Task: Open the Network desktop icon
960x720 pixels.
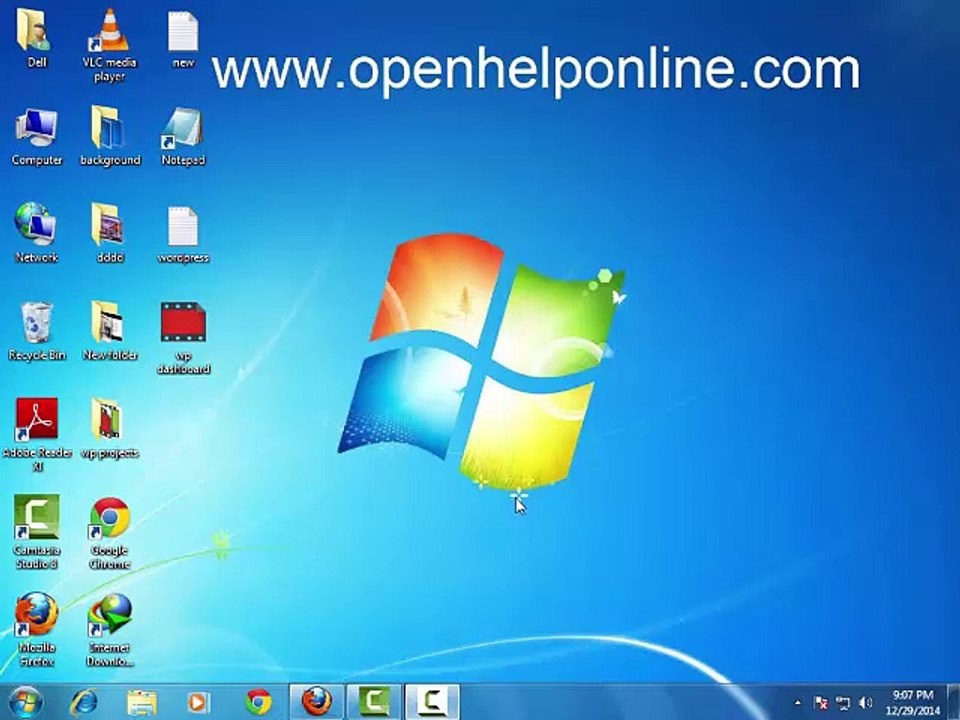Action: click(x=36, y=233)
